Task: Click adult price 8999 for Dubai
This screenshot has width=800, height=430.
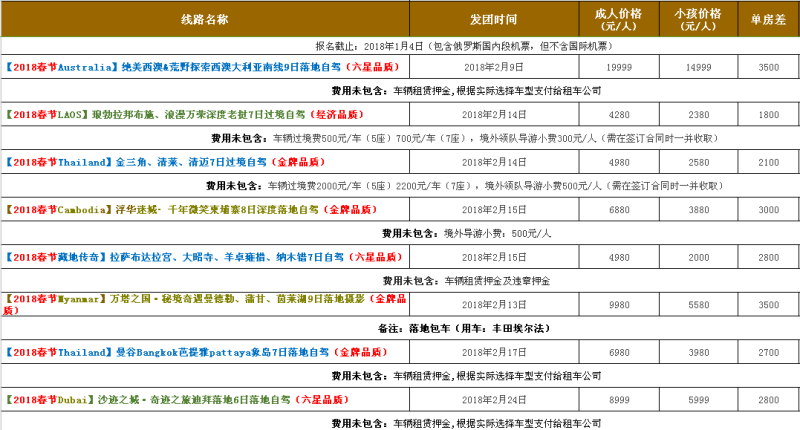Action: tap(619, 399)
